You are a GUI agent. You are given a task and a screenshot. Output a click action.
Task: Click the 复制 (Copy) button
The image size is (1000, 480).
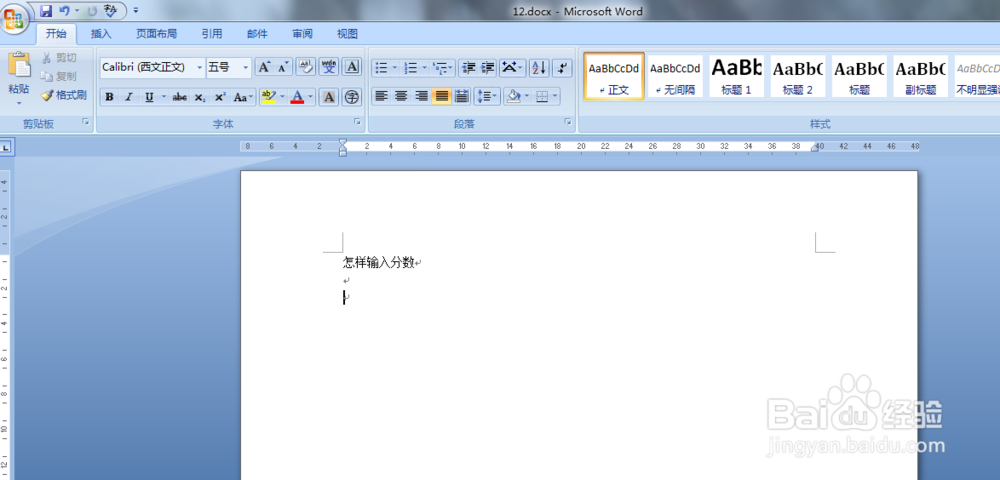coord(59,76)
